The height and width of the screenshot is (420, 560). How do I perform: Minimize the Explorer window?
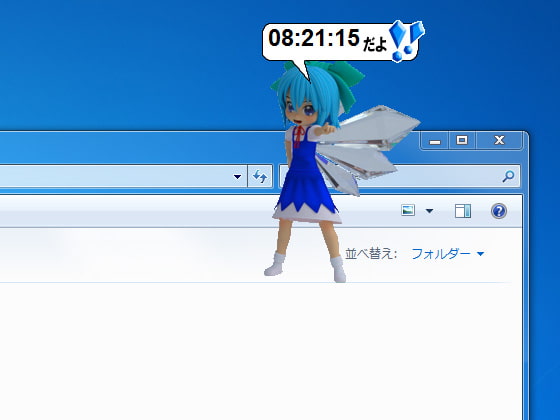[435, 141]
